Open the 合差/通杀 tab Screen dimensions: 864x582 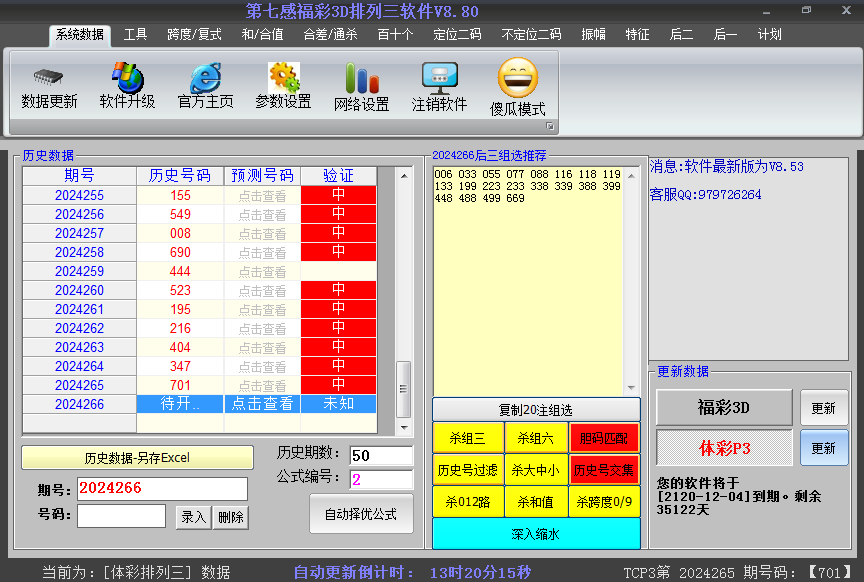[x=330, y=35]
